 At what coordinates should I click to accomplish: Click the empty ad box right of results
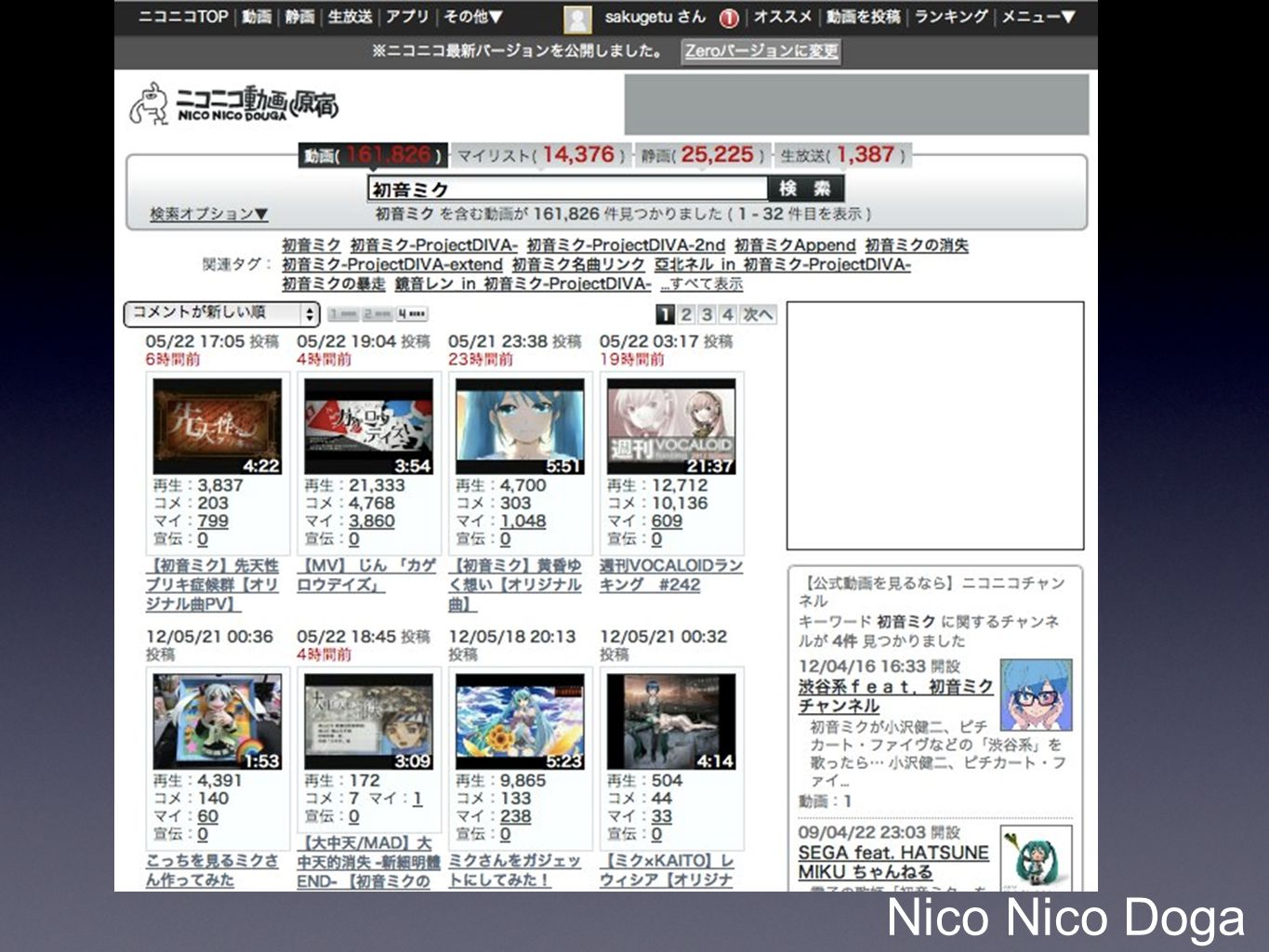pyautogui.click(x=935, y=426)
